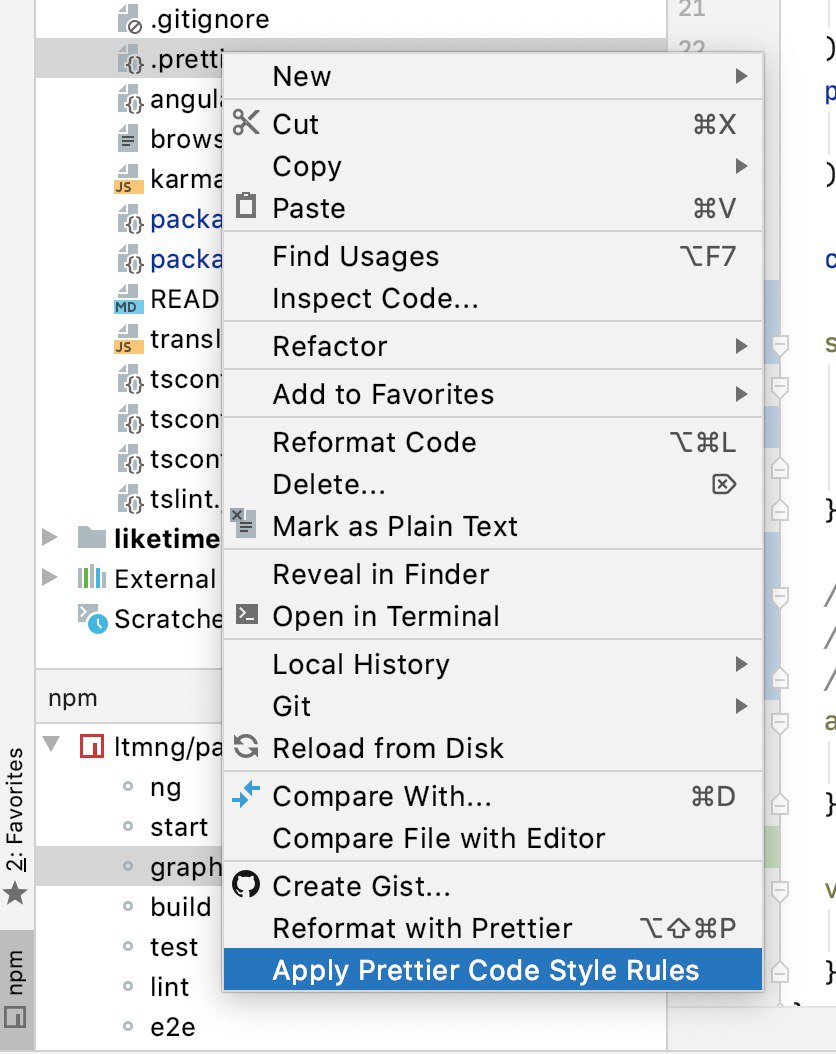The image size is (836, 1054).
Task: Click the tslint config file icon
Action: click(130, 499)
